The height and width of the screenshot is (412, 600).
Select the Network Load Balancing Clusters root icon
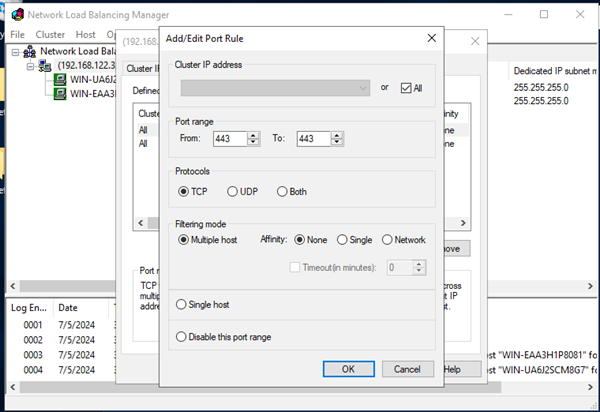pyautogui.click(x=29, y=52)
